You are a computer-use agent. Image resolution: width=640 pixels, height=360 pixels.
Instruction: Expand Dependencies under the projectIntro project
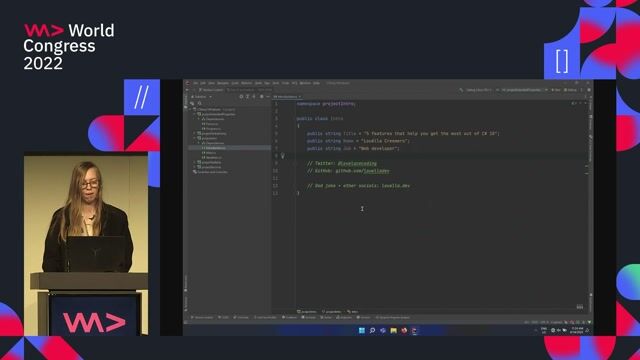click(199, 143)
